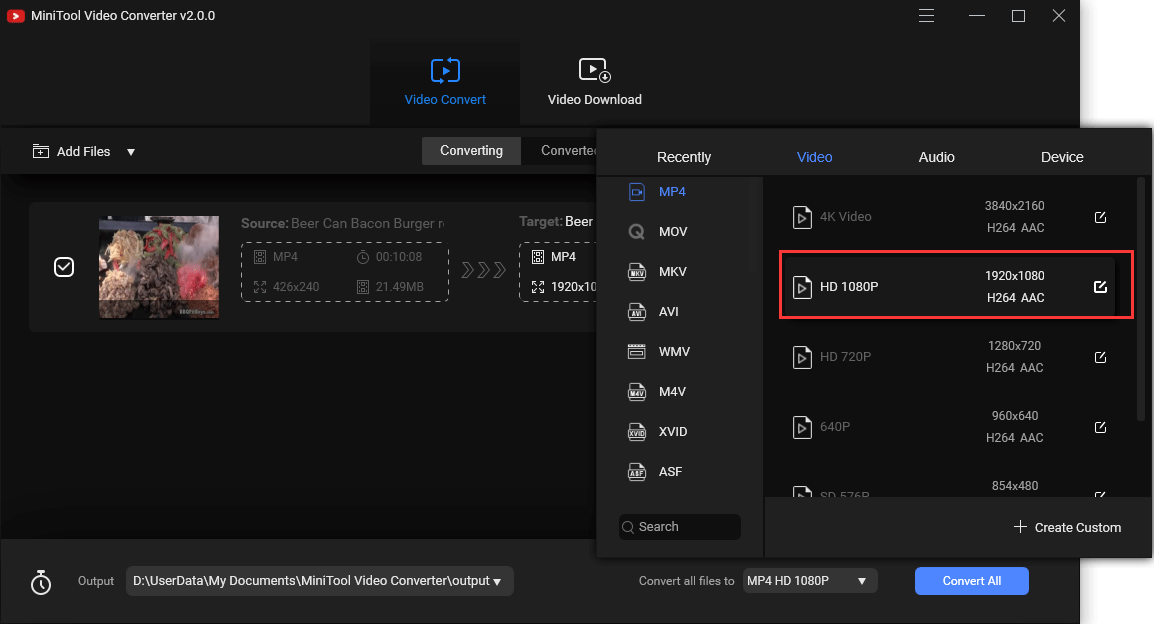Screen dimensions: 1154x624
Task: Open the Recently tab in the format panel
Action: tap(684, 157)
